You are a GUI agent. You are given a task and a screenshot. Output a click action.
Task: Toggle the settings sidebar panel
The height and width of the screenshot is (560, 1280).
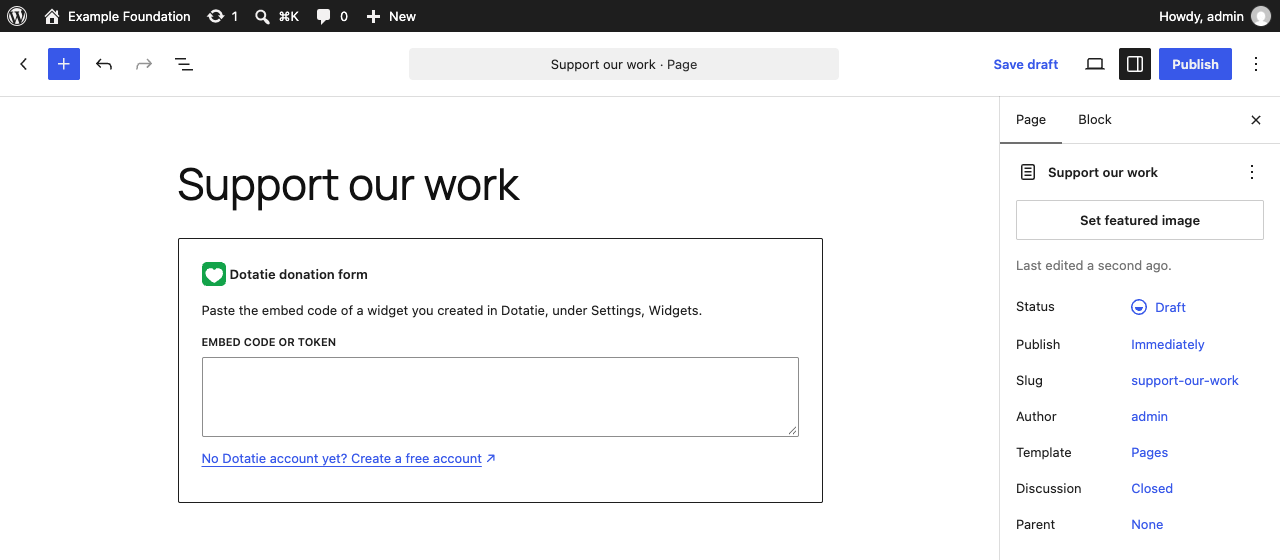pyautogui.click(x=1135, y=64)
